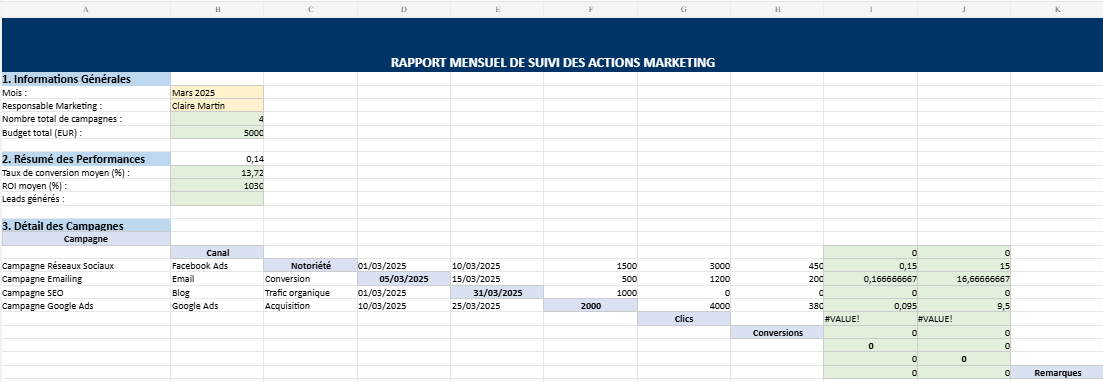Select the budget value '5000' cell
The height and width of the screenshot is (382, 1103).
point(217,132)
